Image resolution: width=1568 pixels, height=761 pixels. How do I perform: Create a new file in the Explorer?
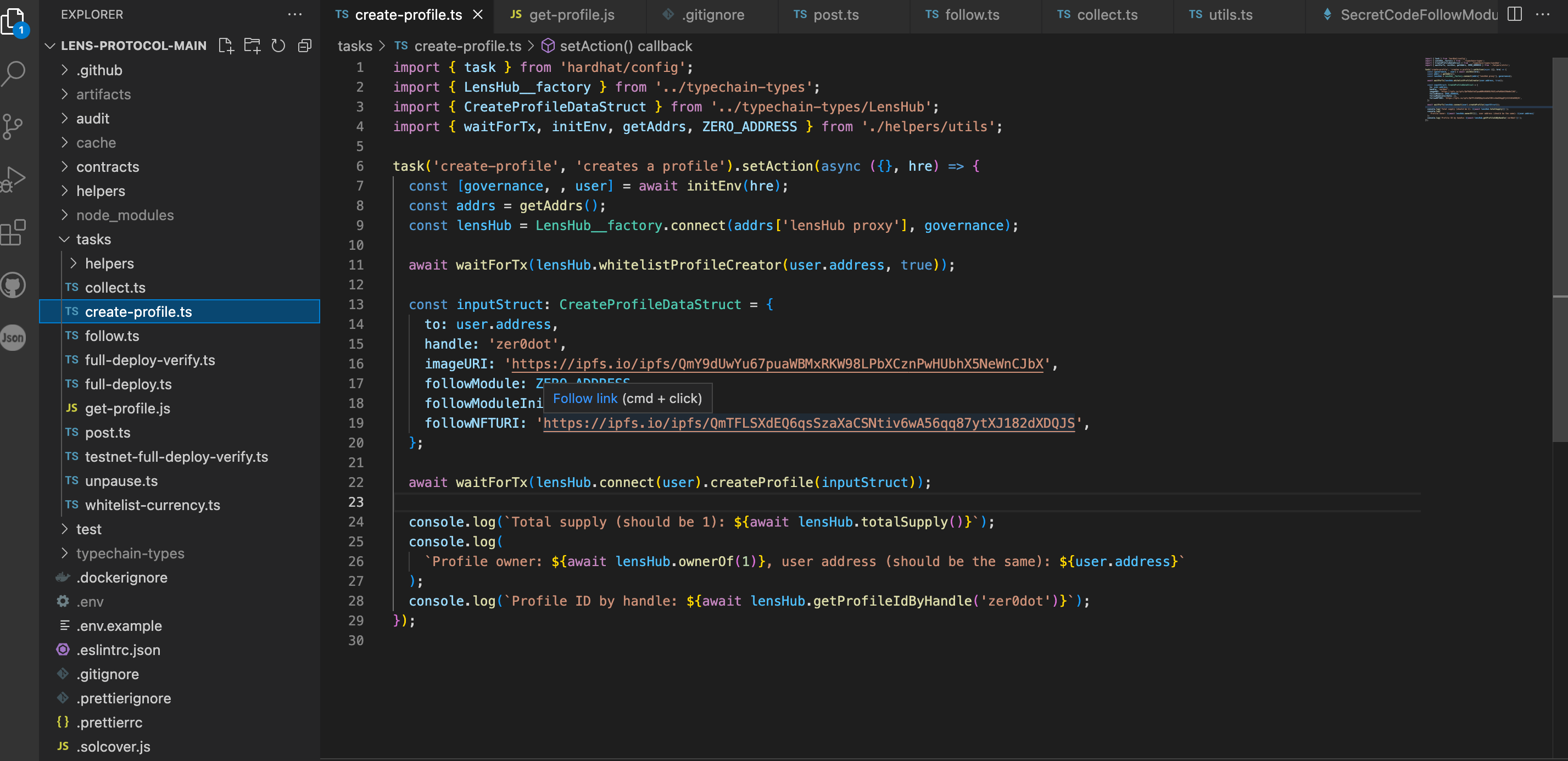(226, 45)
